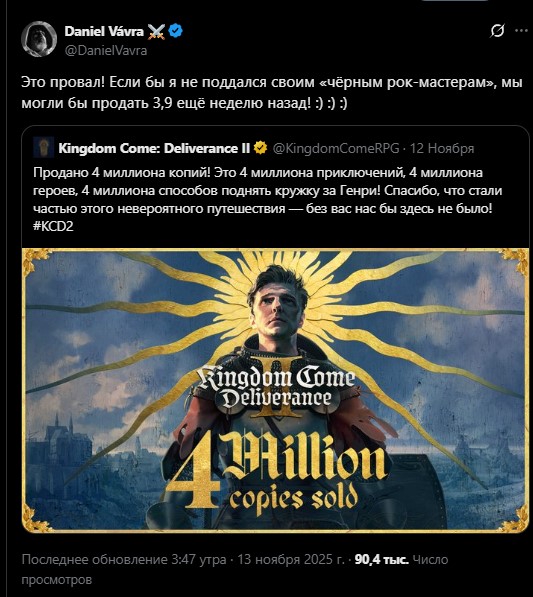Image resolution: width=533 pixels, height=597 pixels.
Task: Click the crossed swords emoji
Action: [156, 31]
